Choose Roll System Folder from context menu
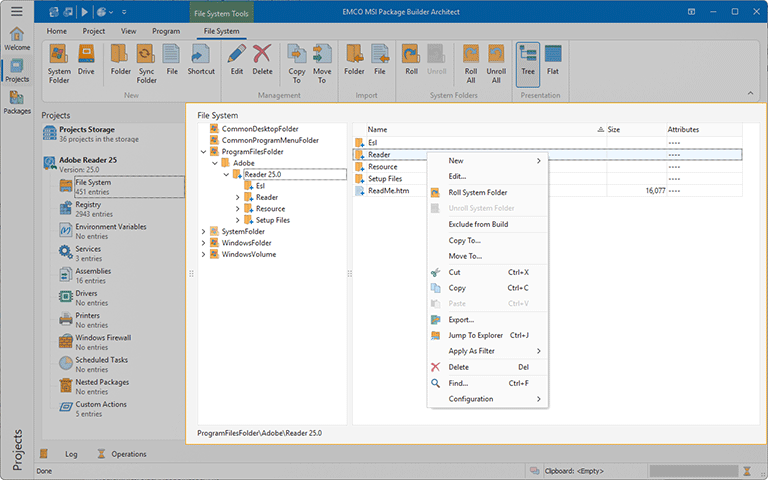The width and height of the screenshot is (768, 480). (477, 192)
